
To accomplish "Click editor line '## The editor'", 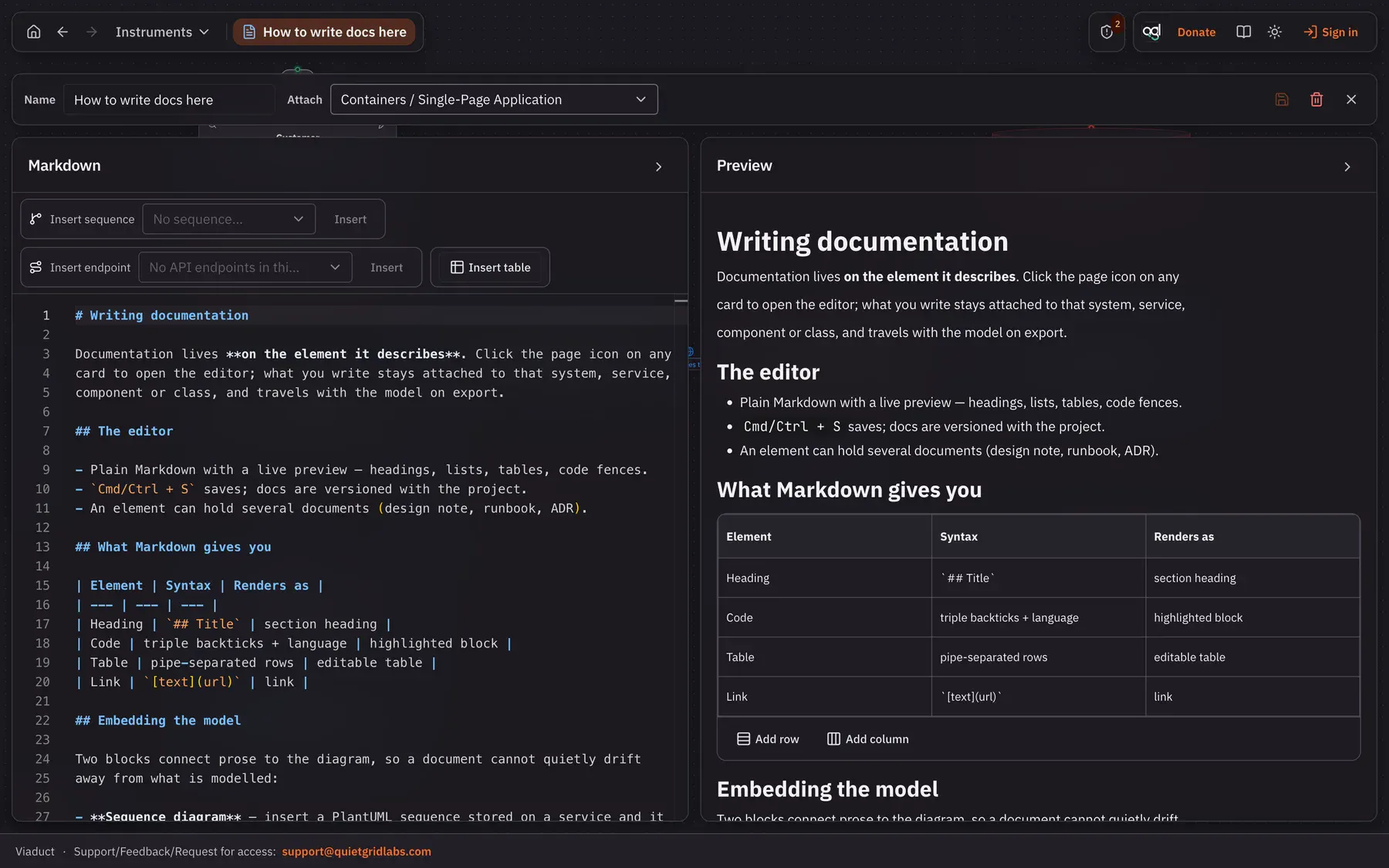I will click(x=123, y=431).
